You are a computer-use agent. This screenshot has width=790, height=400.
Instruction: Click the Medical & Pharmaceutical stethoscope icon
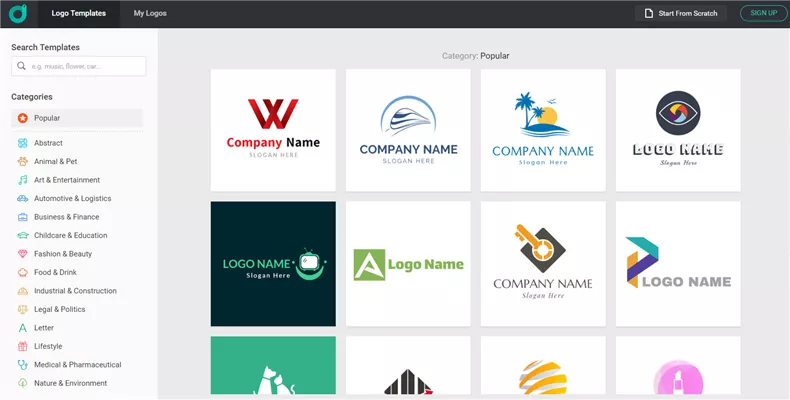(22, 365)
